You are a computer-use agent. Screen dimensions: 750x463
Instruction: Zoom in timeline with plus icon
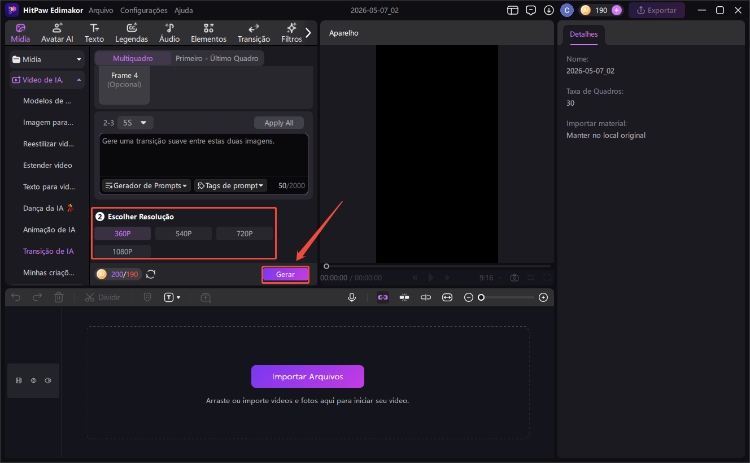(x=543, y=298)
